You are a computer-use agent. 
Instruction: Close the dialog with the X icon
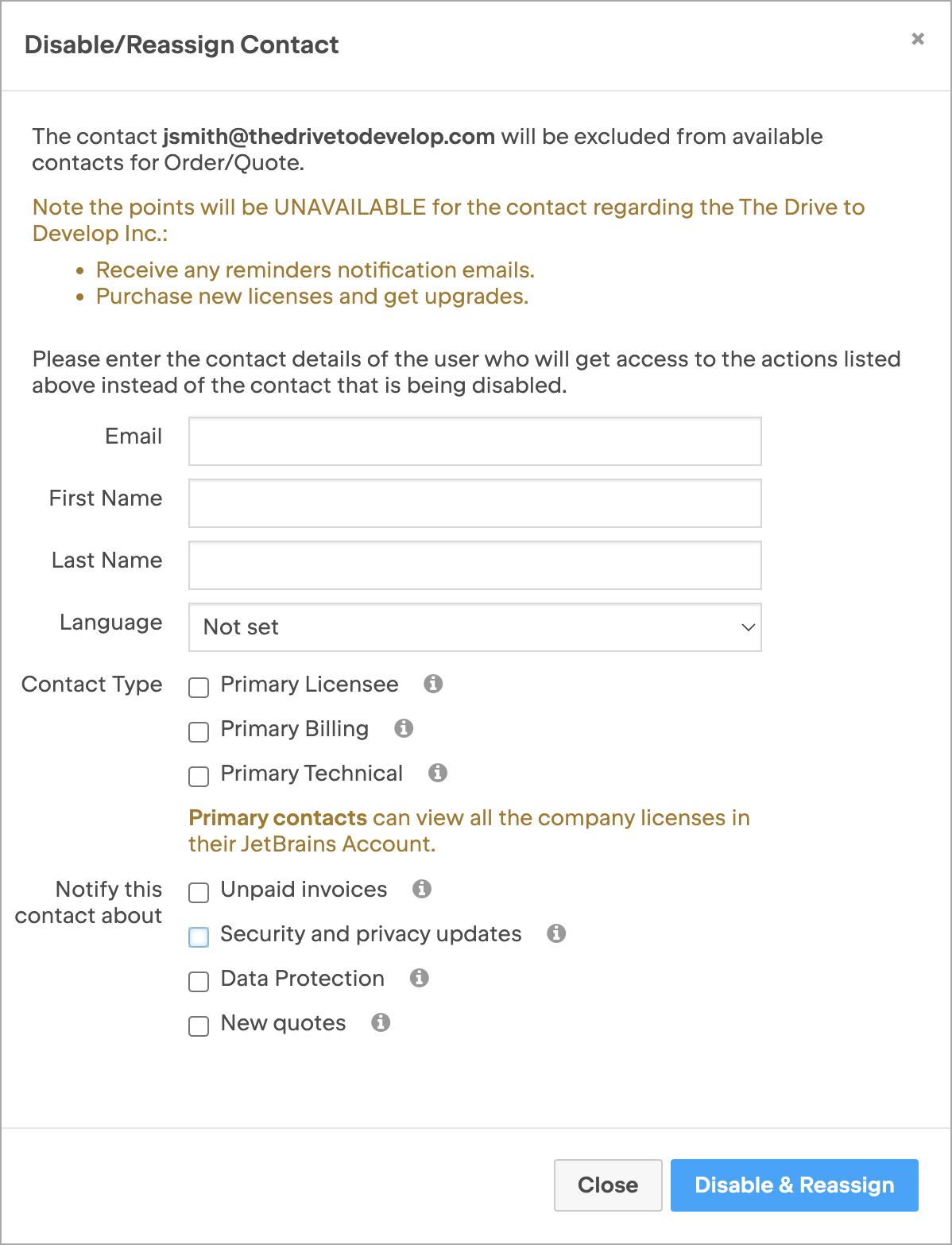pos(918,39)
